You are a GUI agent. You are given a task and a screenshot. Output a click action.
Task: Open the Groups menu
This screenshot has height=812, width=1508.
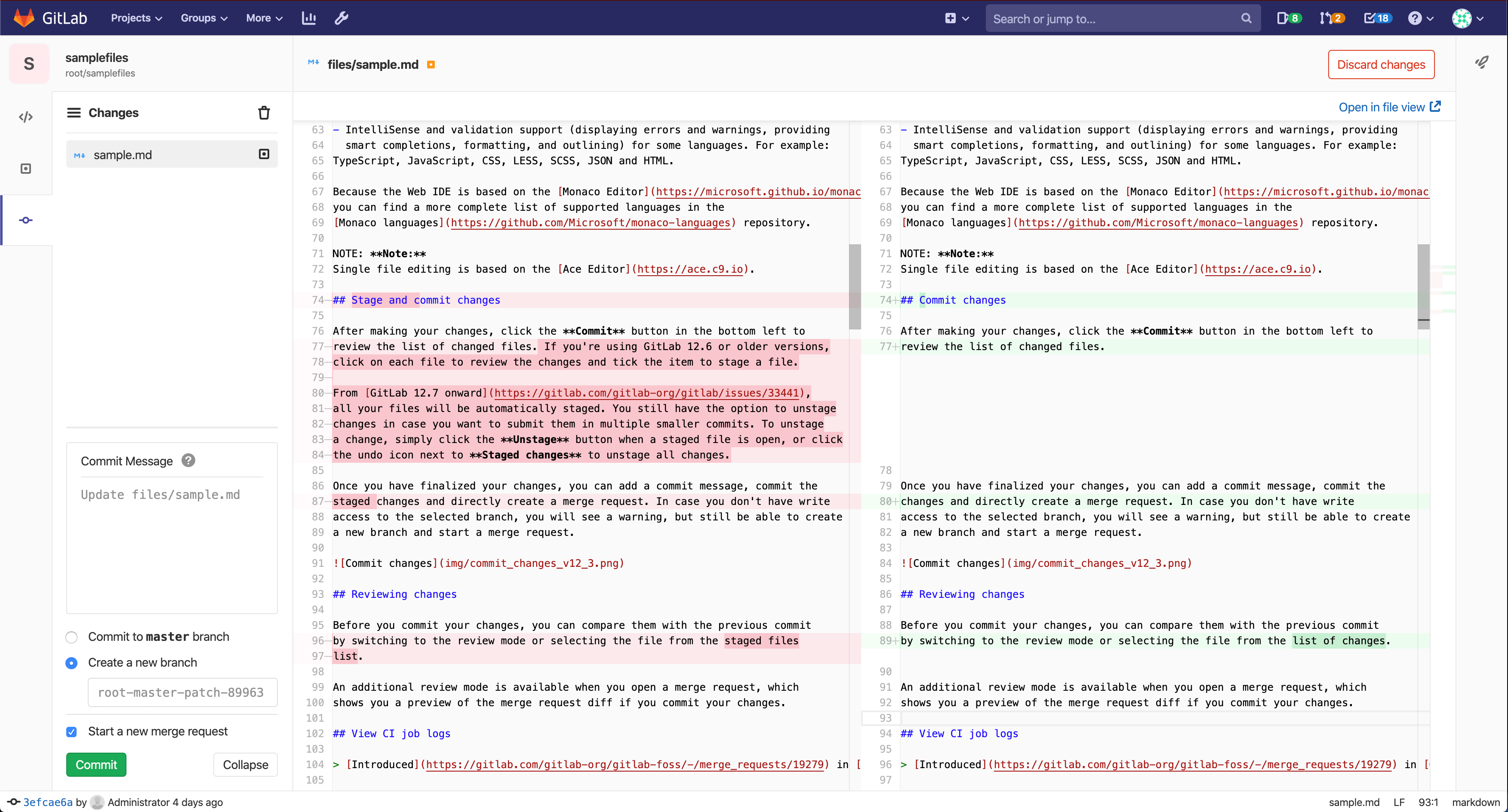point(203,18)
